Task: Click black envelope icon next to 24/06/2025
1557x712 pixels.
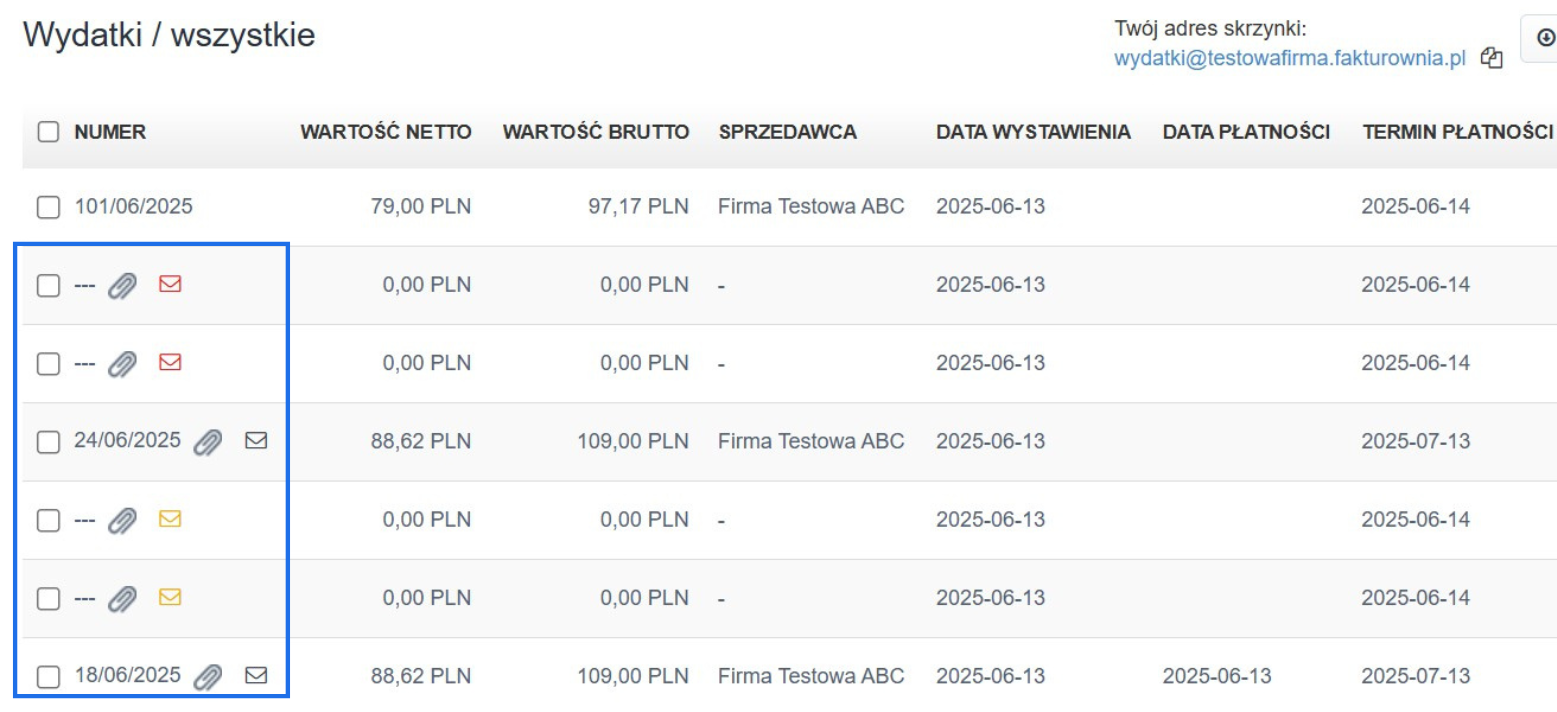Action: coord(256,440)
